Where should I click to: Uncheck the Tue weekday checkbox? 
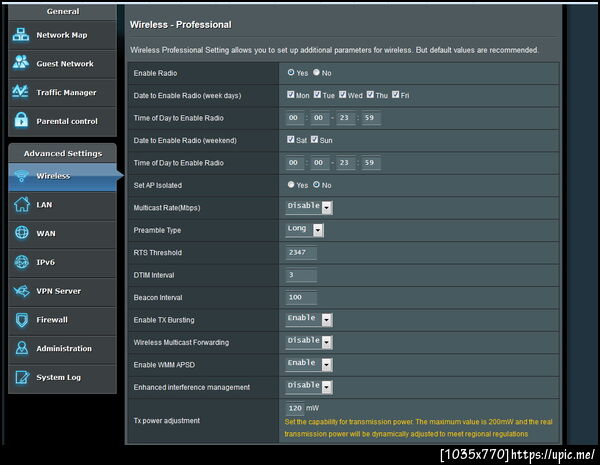(317, 94)
